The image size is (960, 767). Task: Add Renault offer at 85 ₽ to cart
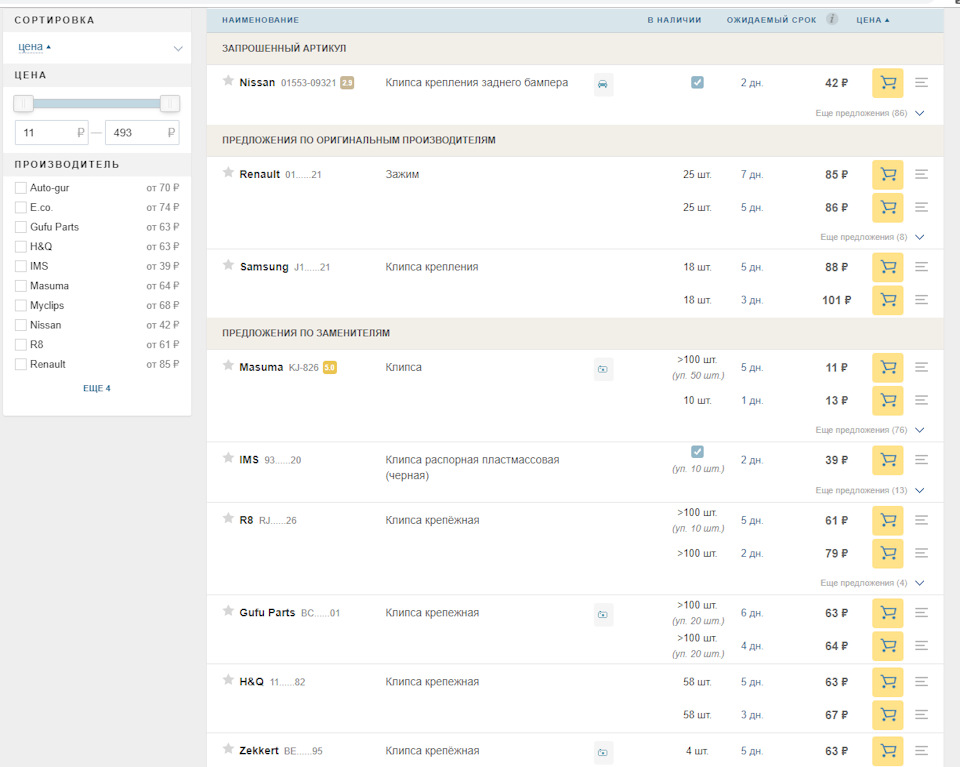click(887, 174)
